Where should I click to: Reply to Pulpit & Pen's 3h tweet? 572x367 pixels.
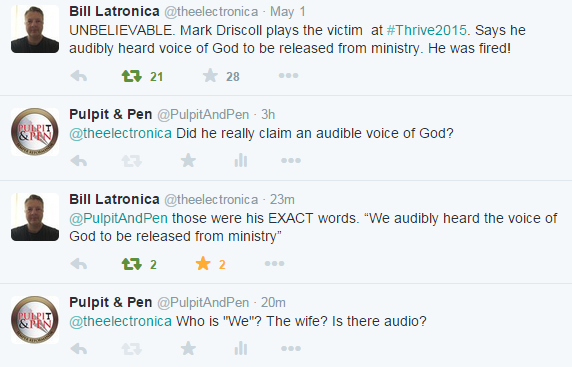tap(79, 161)
